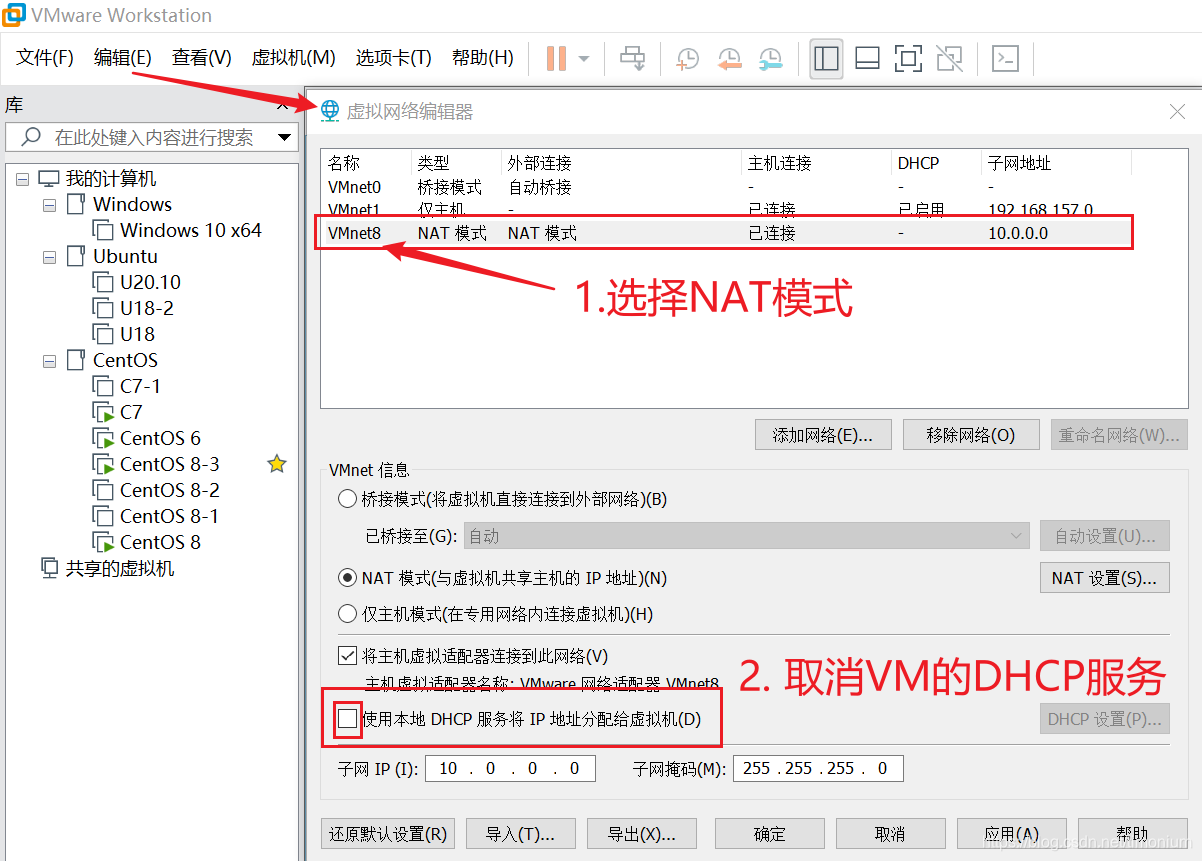
Task: Toggle the thumbnail bar view icon
Action: (867, 58)
